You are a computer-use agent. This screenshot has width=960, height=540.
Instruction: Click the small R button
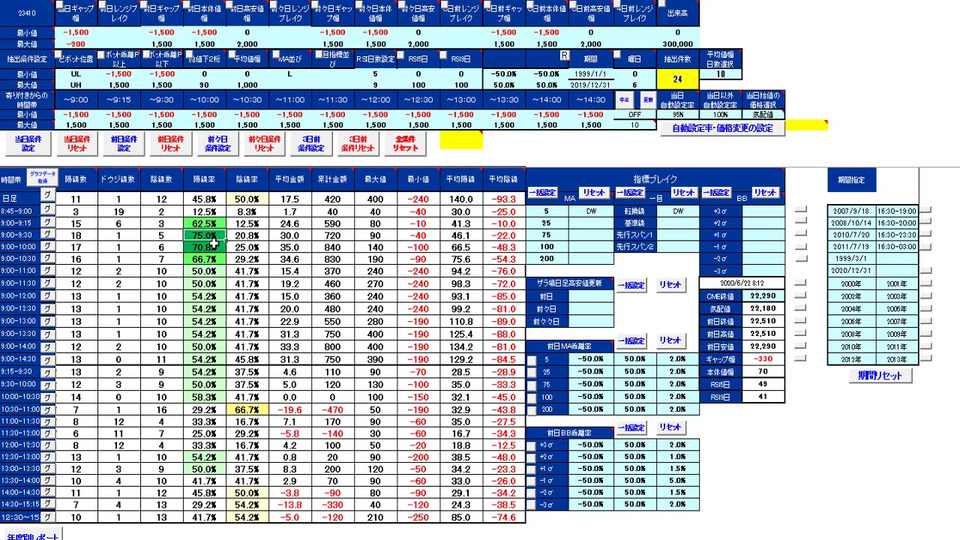pos(564,56)
